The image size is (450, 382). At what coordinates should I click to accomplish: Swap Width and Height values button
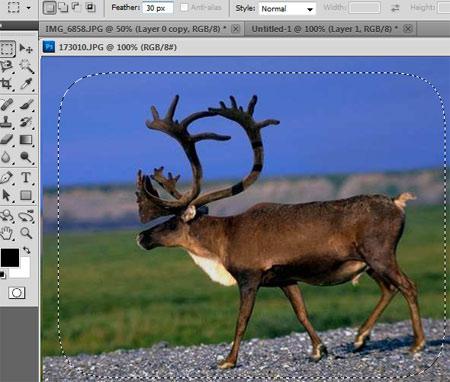coord(395,8)
